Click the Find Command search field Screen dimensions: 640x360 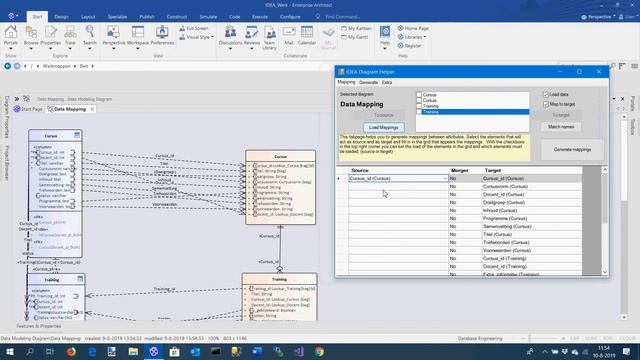click(342, 17)
